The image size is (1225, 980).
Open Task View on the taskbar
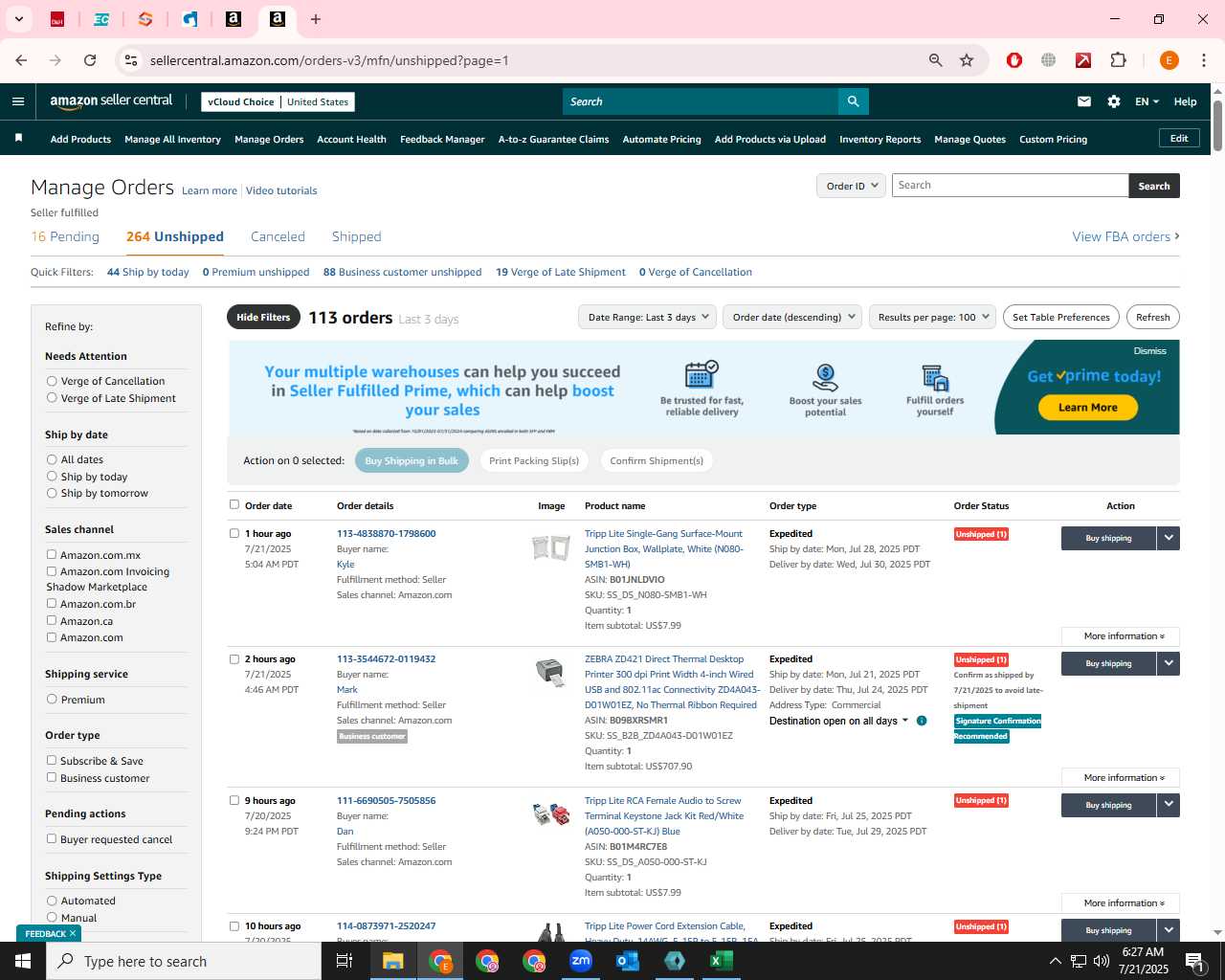click(345, 961)
